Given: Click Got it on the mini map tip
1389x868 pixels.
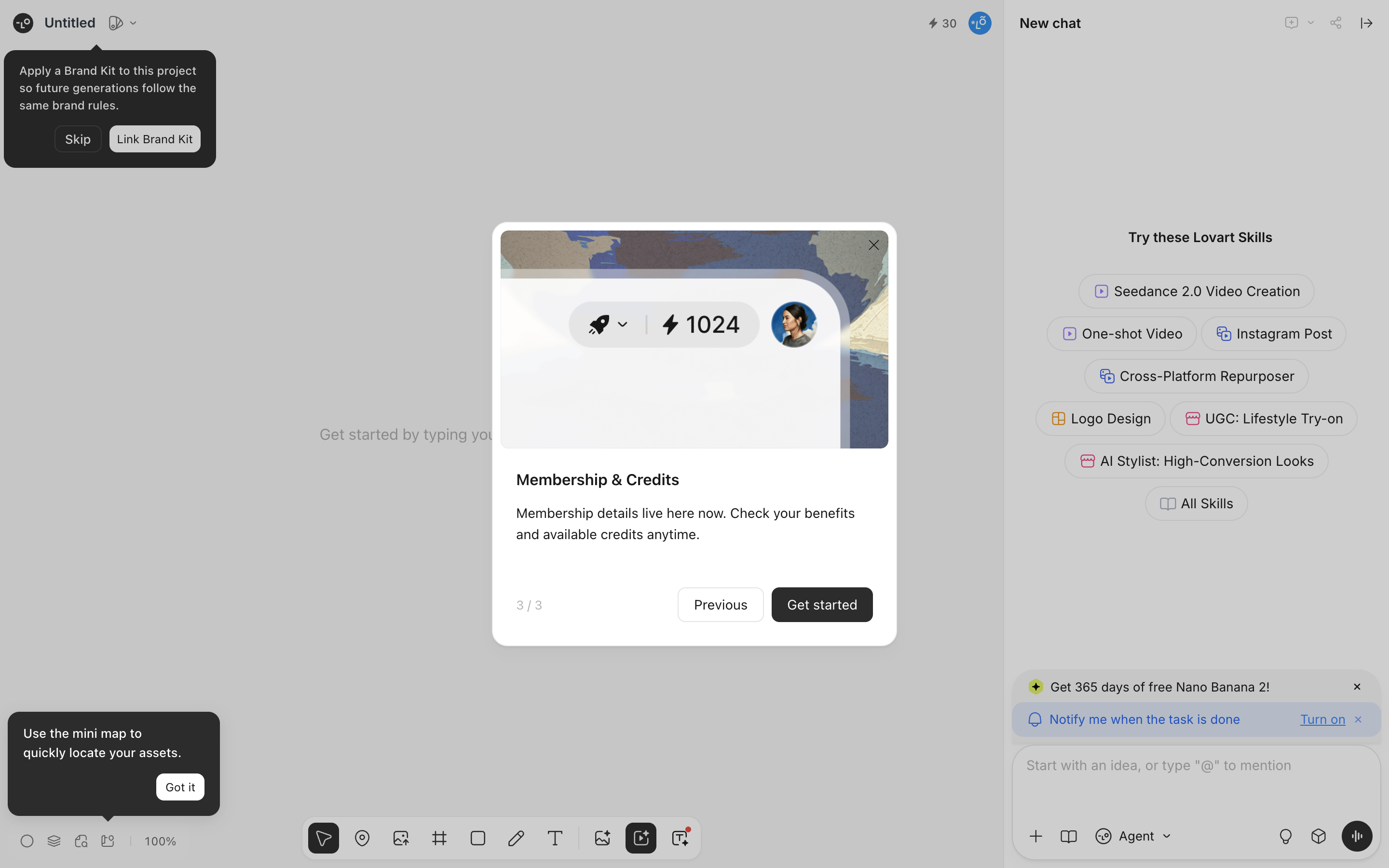Looking at the screenshot, I should [x=180, y=787].
